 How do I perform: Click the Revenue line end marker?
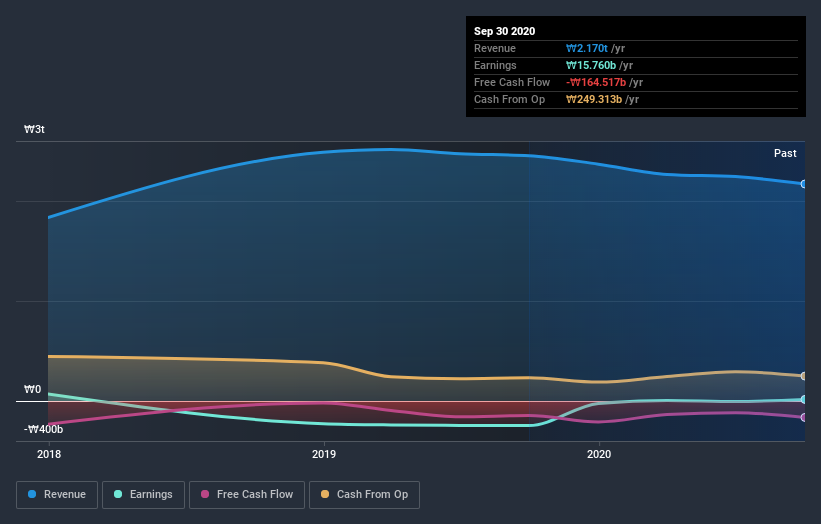point(804,184)
